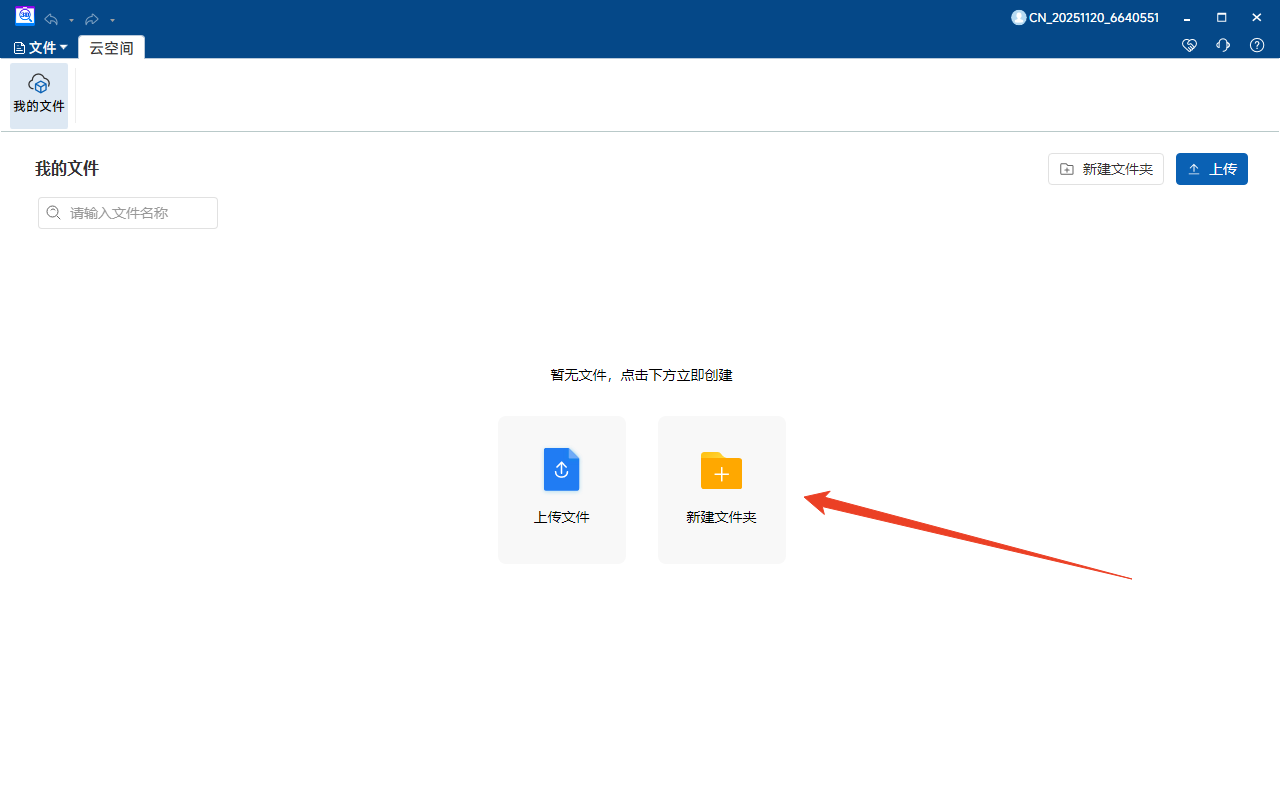Viewport: 1280px width, 800px height.
Task: Select 我的文件 in the sidebar
Action: [38, 95]
